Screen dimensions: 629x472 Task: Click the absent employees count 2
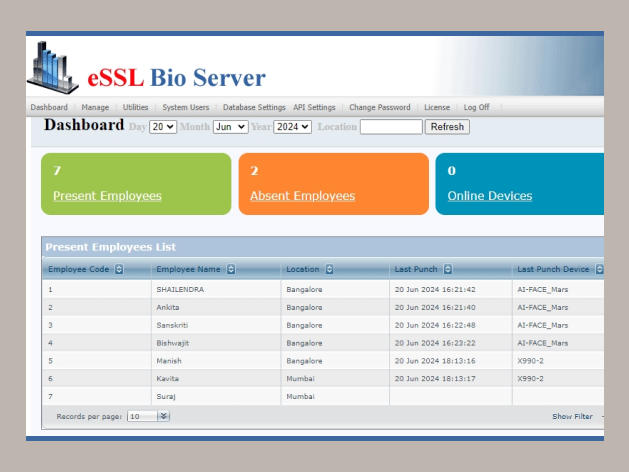point(254,171)
